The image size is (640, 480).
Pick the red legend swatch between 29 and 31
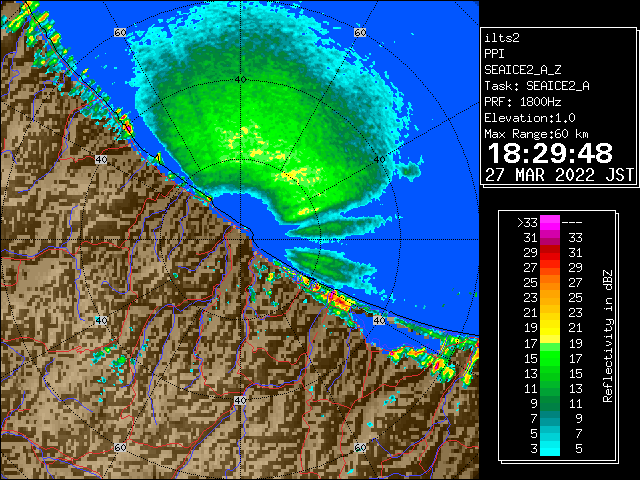(550, 253)
